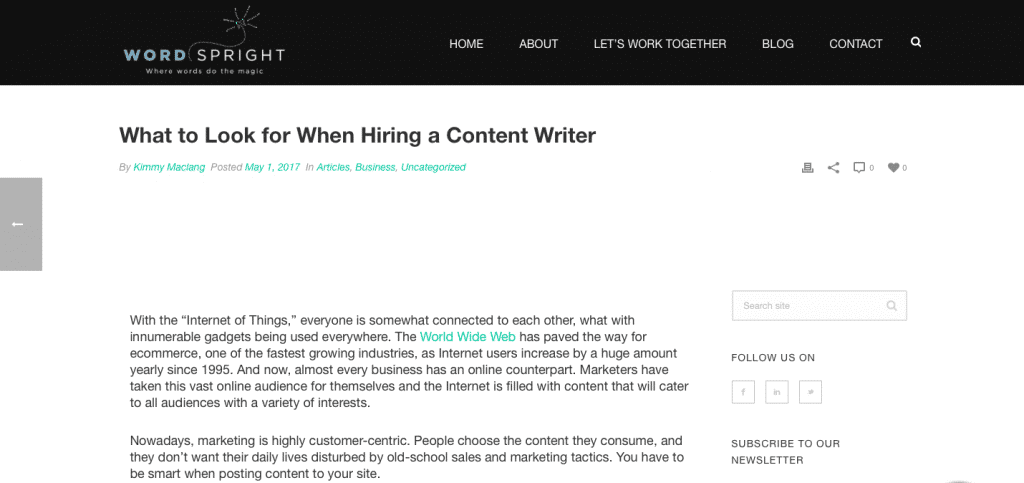Open the Business category link
This screenshot has height=483, width=1024.
click(376, 167)
